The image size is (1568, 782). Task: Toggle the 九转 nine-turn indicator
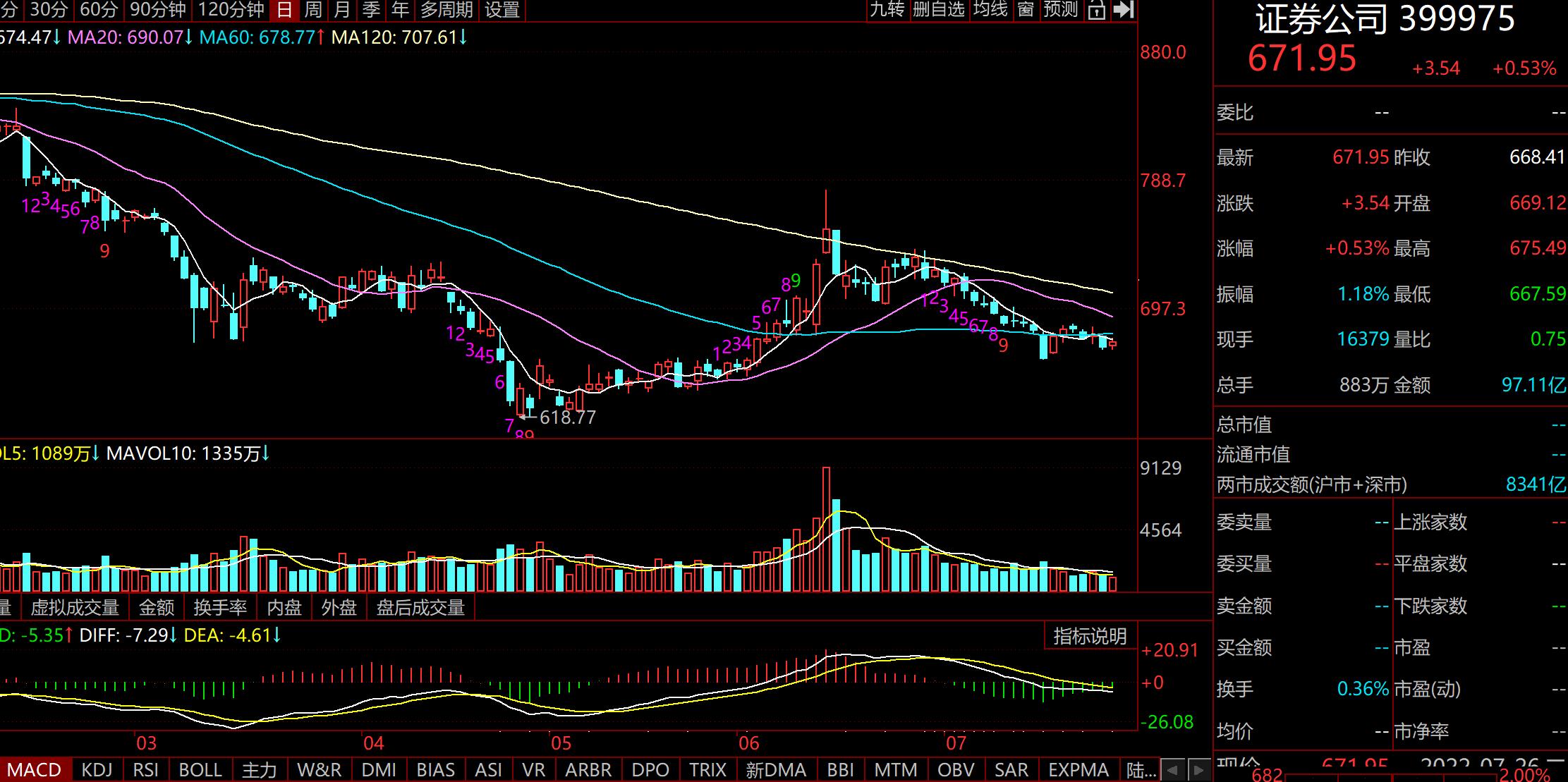tap(887, 10)
